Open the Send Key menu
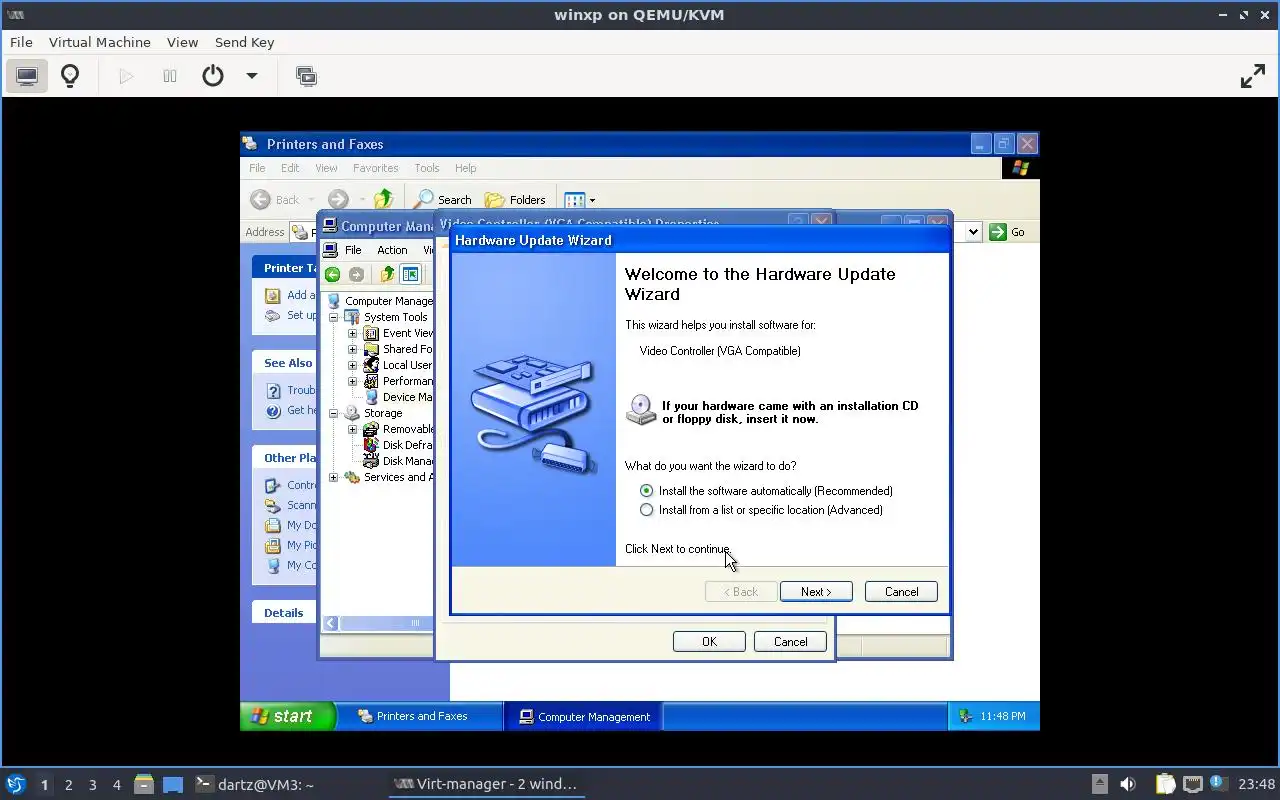Viewport: 1280px width, 800px height. 244,42
